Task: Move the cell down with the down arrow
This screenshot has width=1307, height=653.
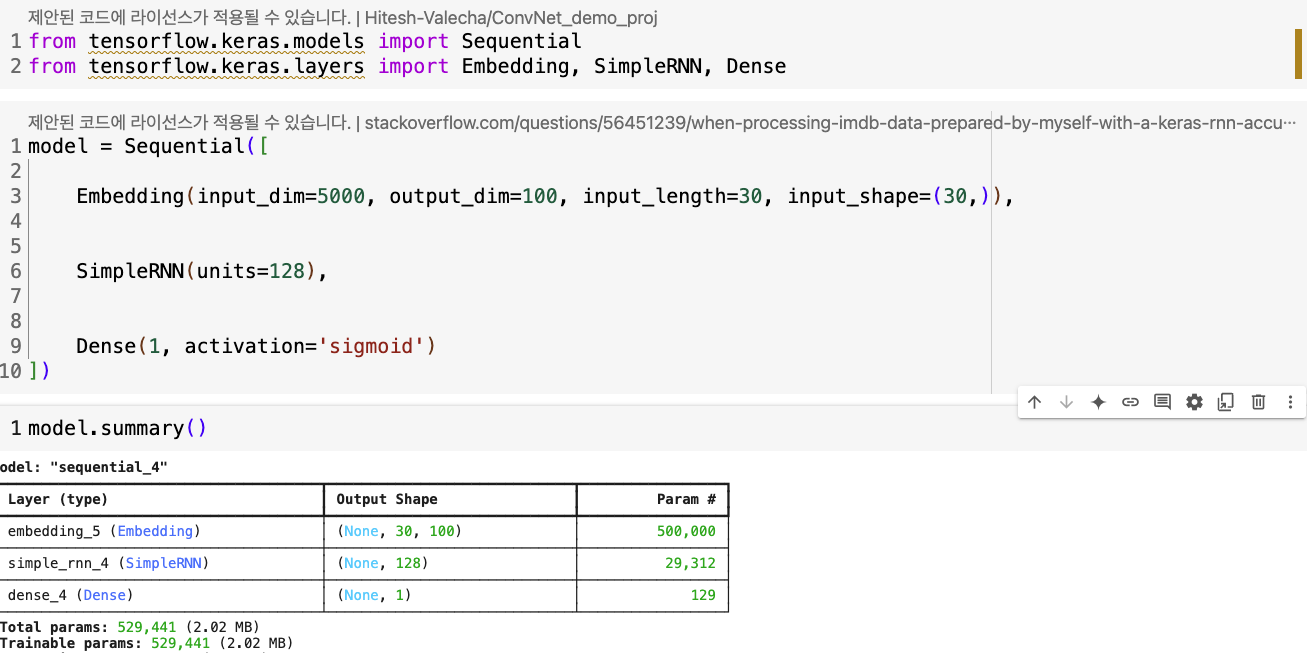Action: pos(1066,402)
